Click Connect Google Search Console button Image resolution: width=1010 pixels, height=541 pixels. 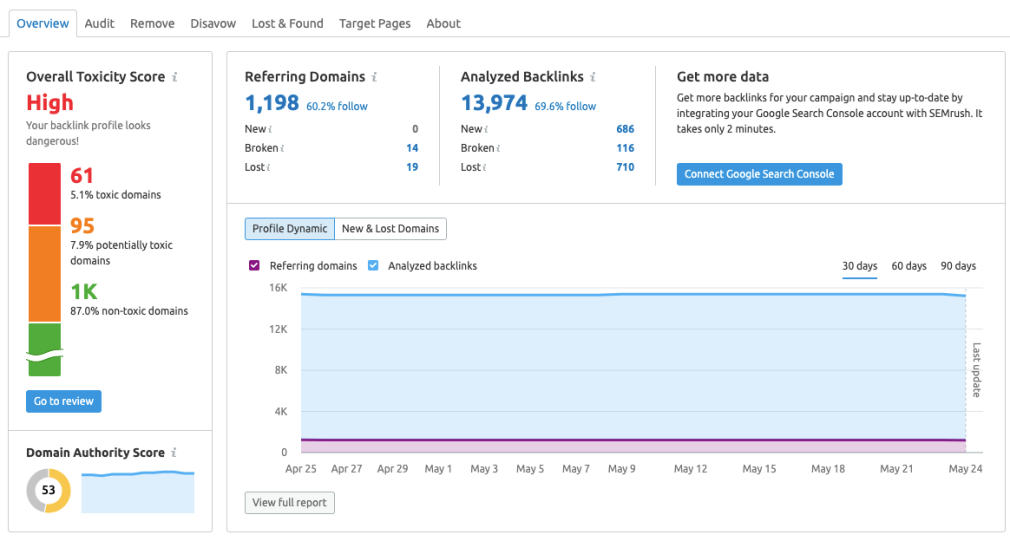tap(759, 174)
